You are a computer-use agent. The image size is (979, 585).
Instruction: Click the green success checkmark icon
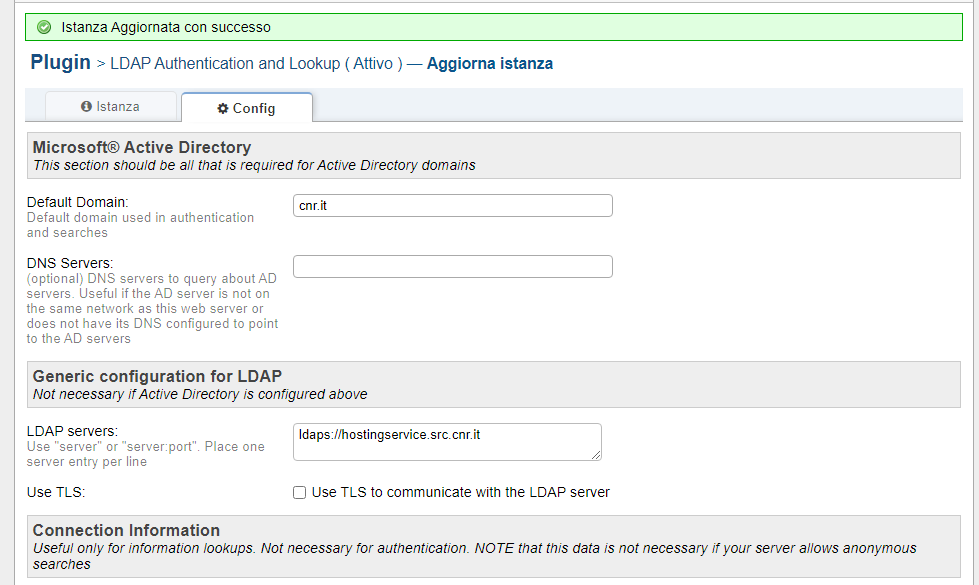click(x=43, y=26)
